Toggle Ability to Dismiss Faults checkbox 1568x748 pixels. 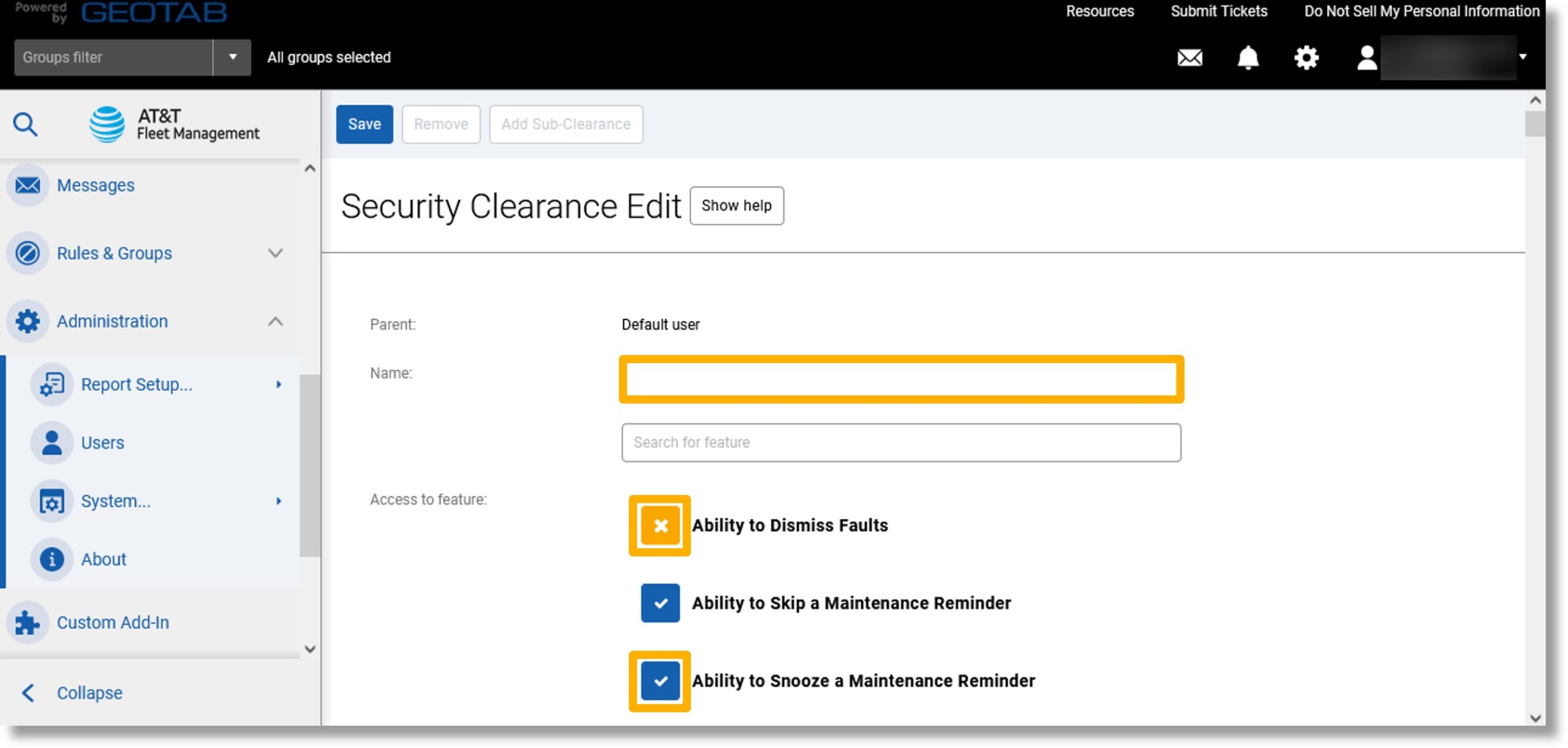[x=660, y=526]
